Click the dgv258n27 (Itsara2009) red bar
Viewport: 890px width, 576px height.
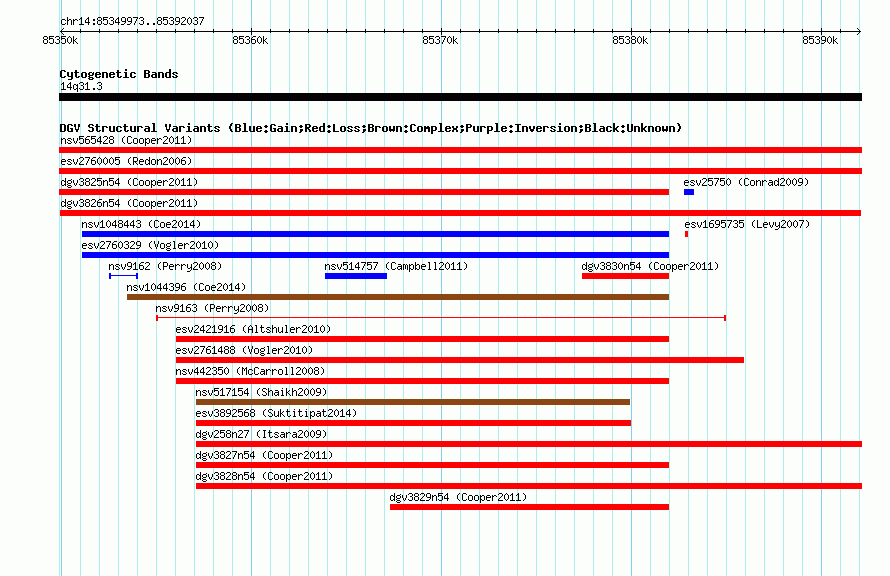(529, 444)
